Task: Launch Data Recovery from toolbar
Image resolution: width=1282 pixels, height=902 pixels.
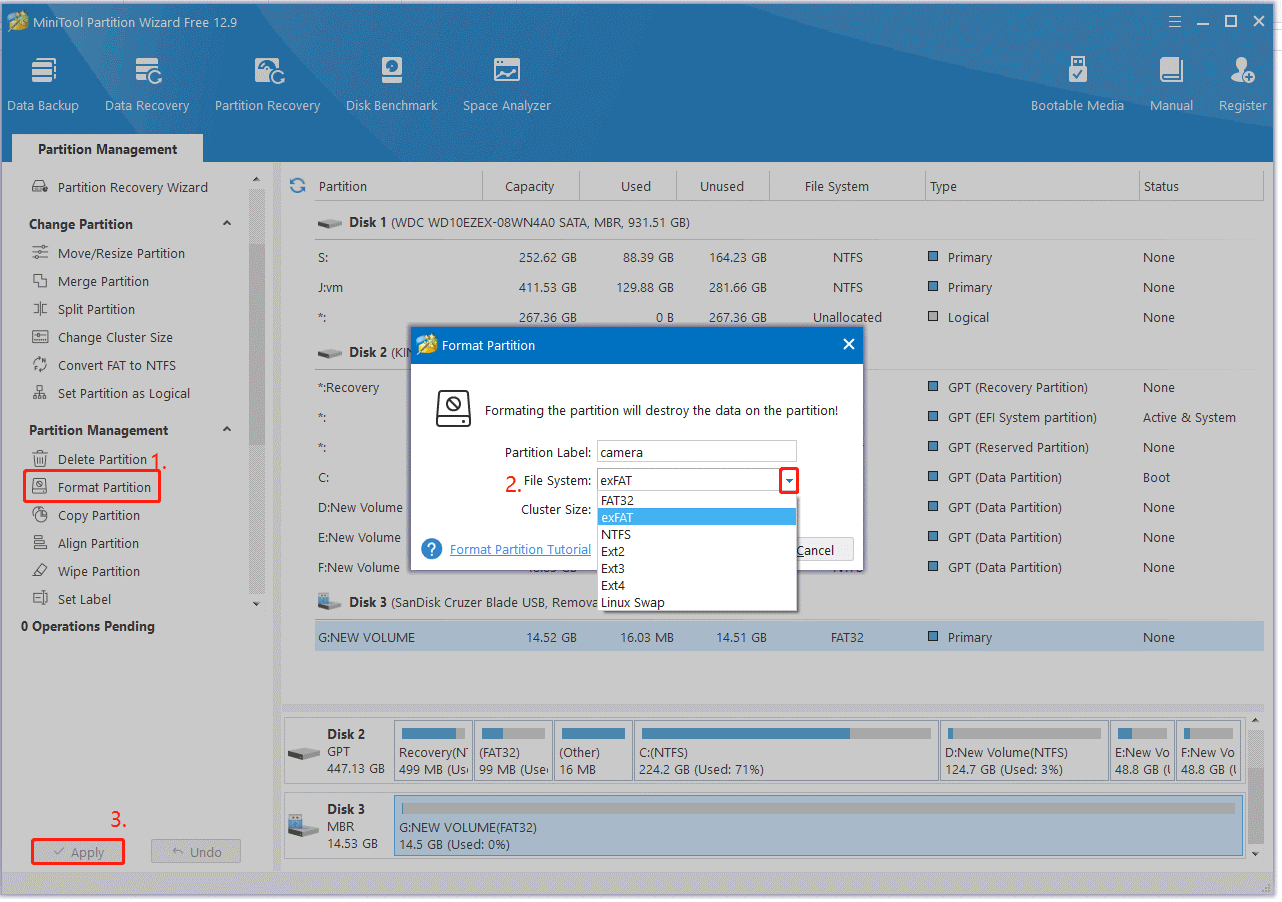Action: click(x=147, y=84)
